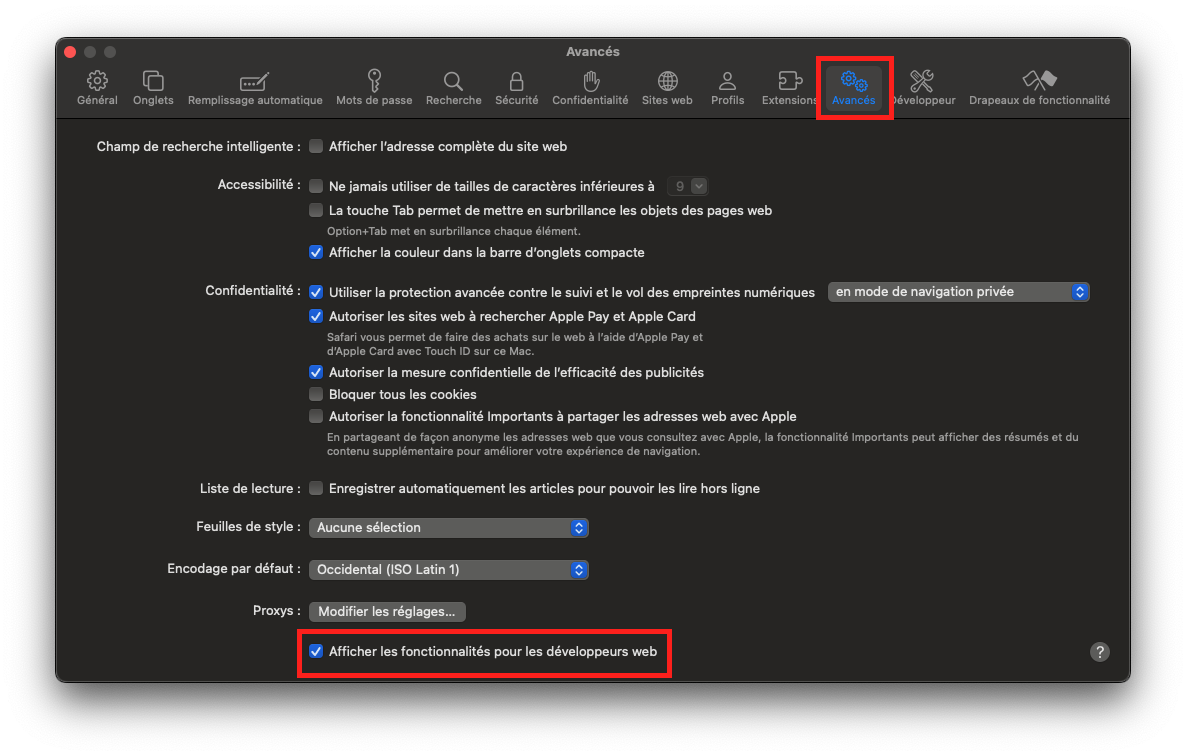Open the Confidentialité hand icon

click(591, 80)
